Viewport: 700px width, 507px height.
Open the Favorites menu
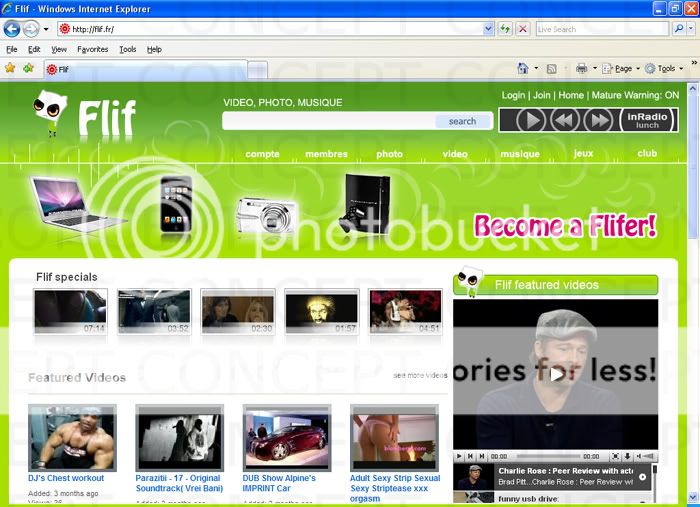92,50
